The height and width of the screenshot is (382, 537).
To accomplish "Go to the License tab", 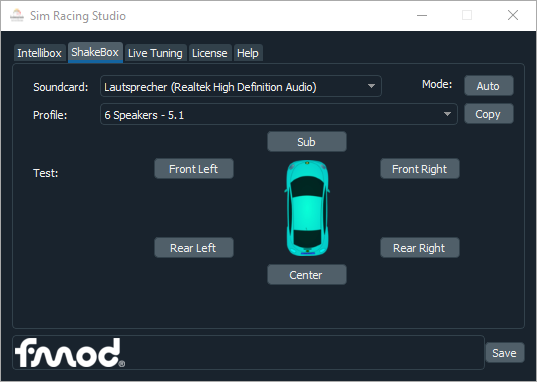I will [x=210, y=53].
